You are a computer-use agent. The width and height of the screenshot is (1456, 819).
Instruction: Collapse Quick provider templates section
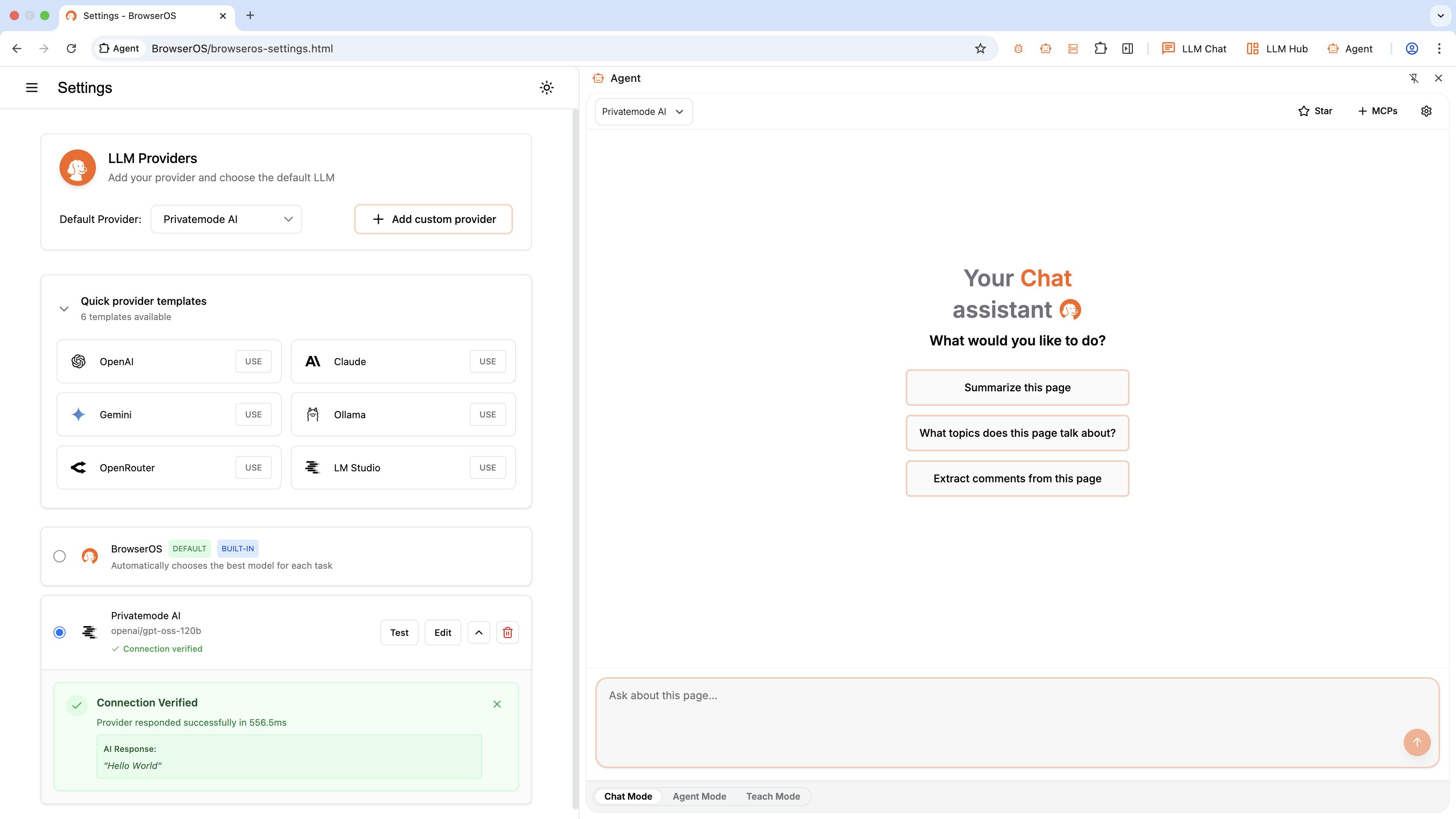(64, 309)
